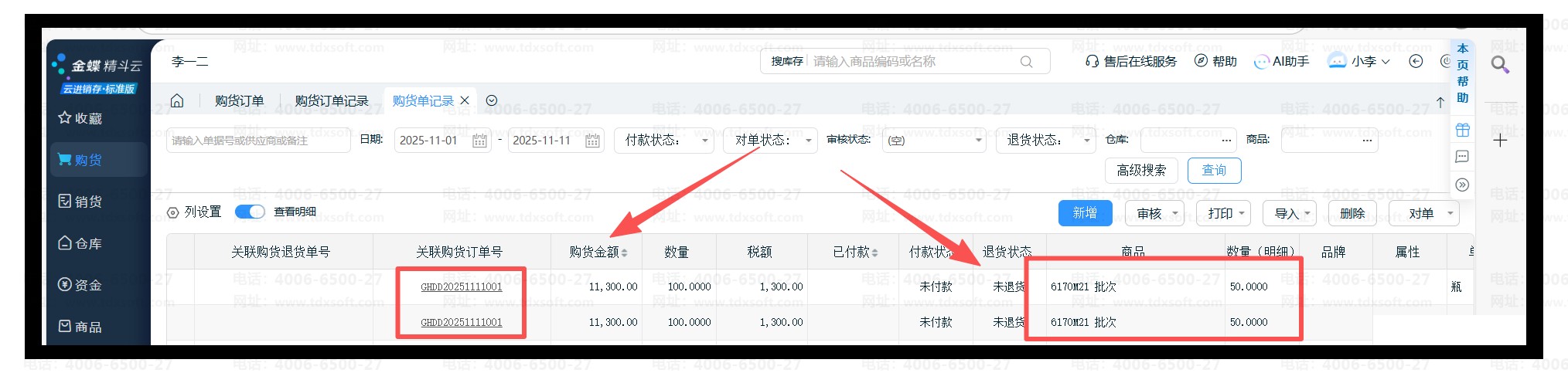This screenshot has width=1568, height=373.
Task: Toggle the 查看明细 switch off
Action: [250, 212]
